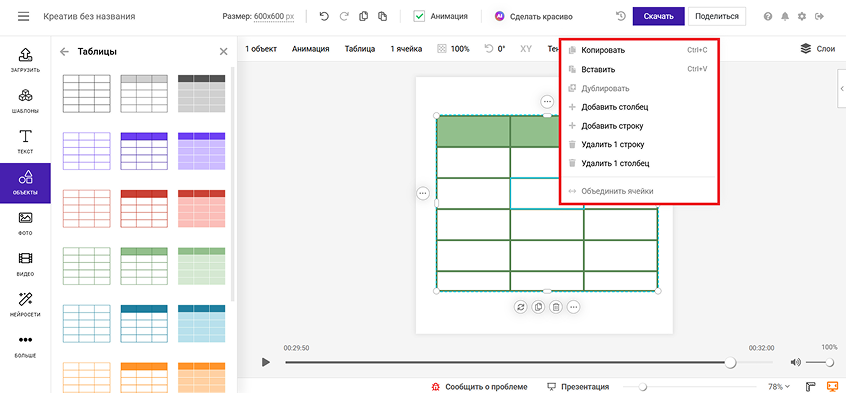Screen dimensions: 846x393
Task: Choose Удалить 1 столбец in context menu
Action: (x=639, y=163)
